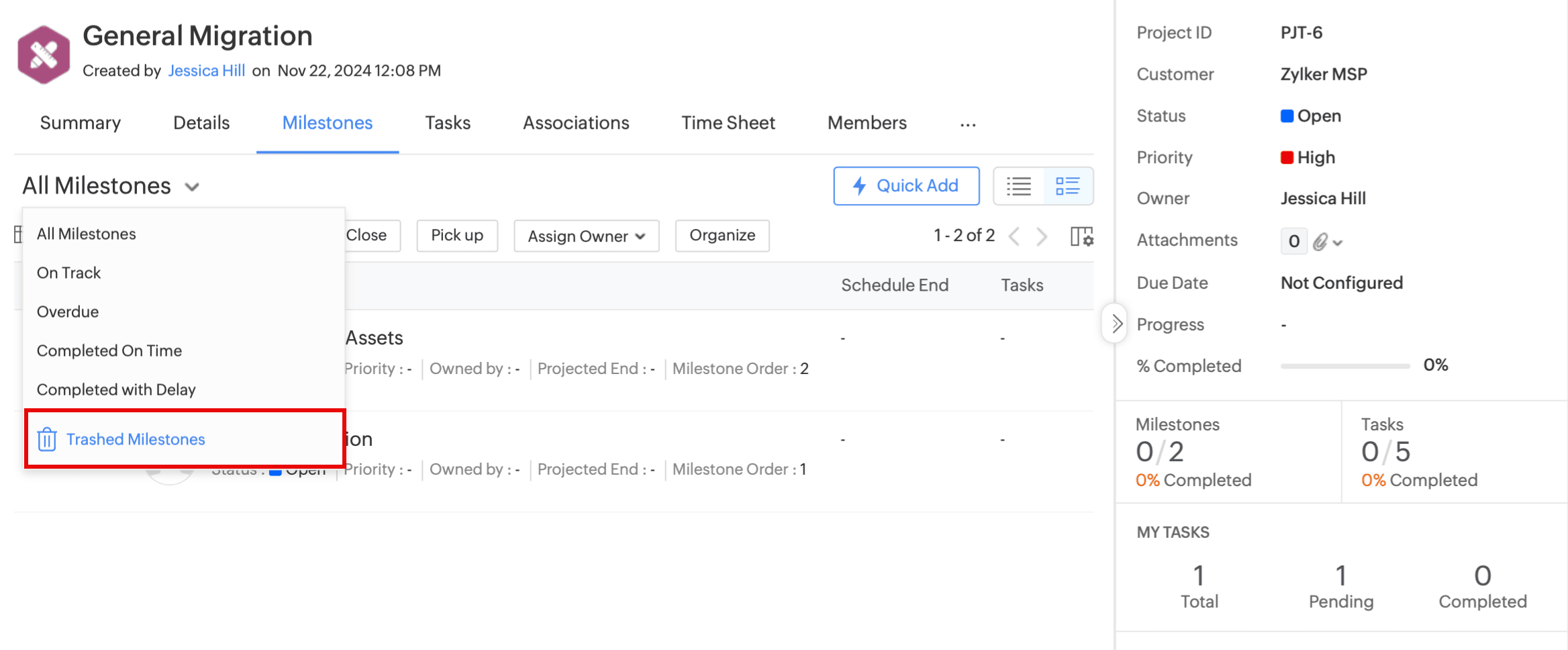Click the Quick Add button
The image size is (1568, 650).
[x=906, y=186]
